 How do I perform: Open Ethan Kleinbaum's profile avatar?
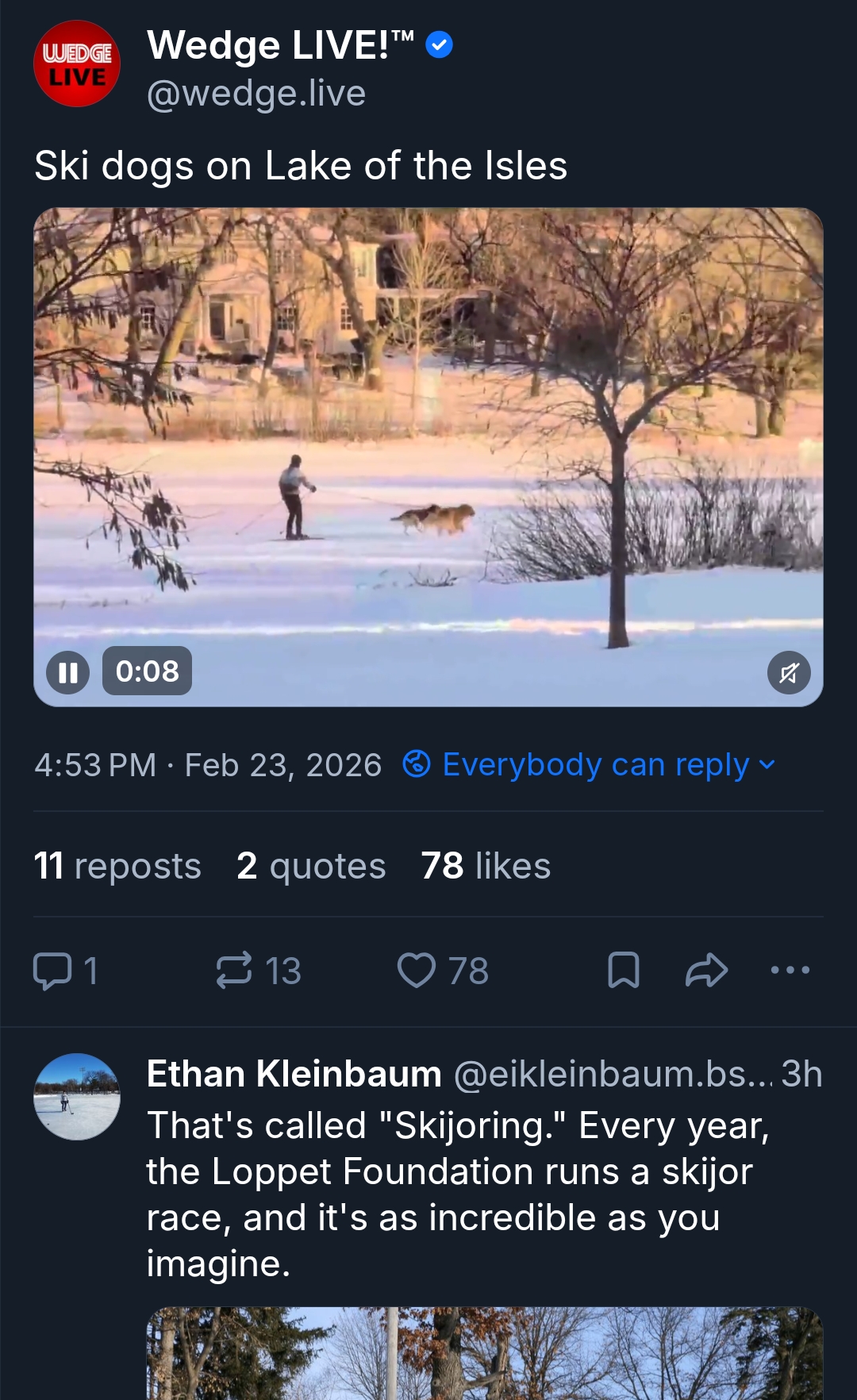click(x=77, y=1097)
